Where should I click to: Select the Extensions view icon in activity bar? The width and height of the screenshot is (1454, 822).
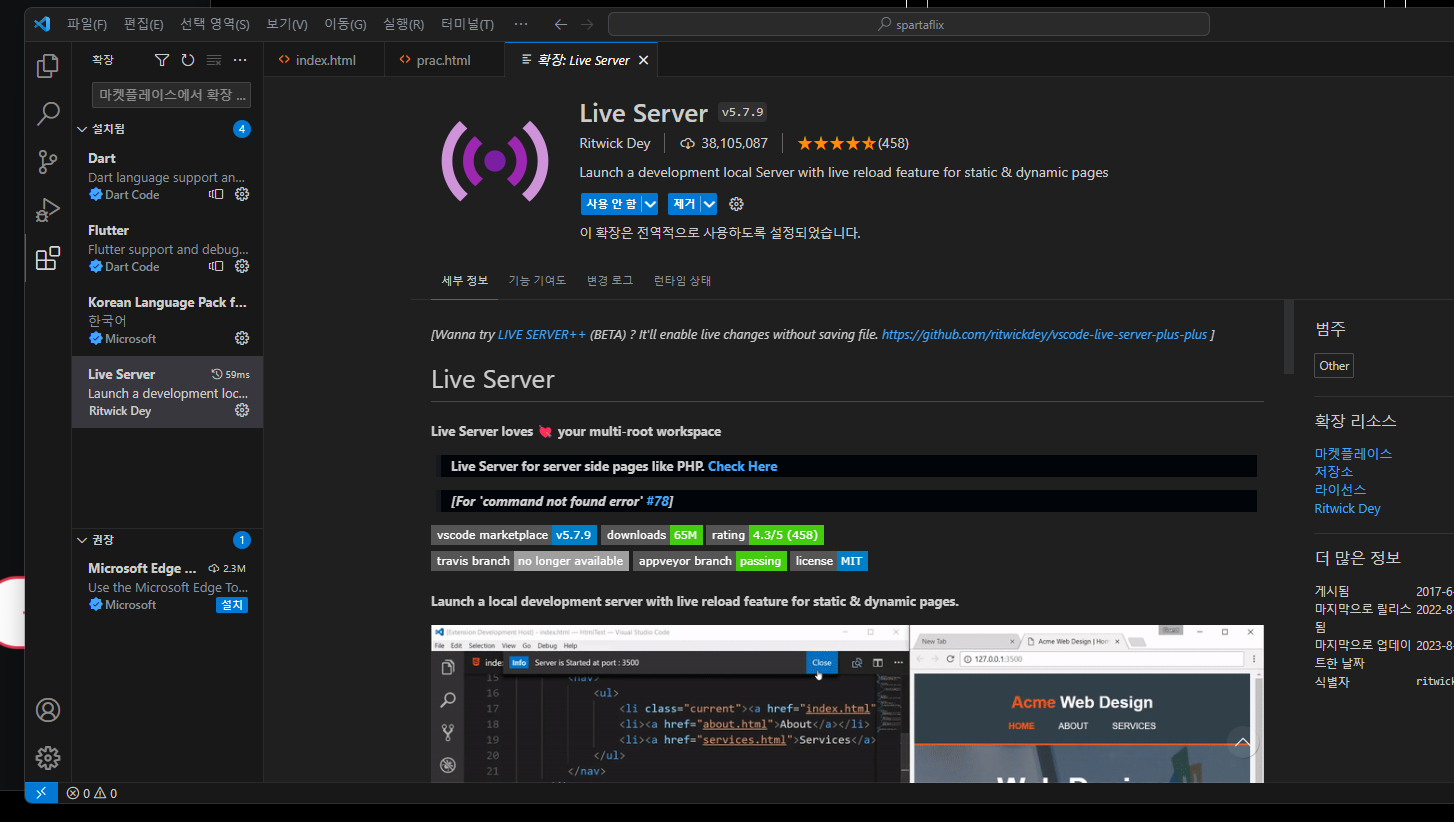click(48, 259)
